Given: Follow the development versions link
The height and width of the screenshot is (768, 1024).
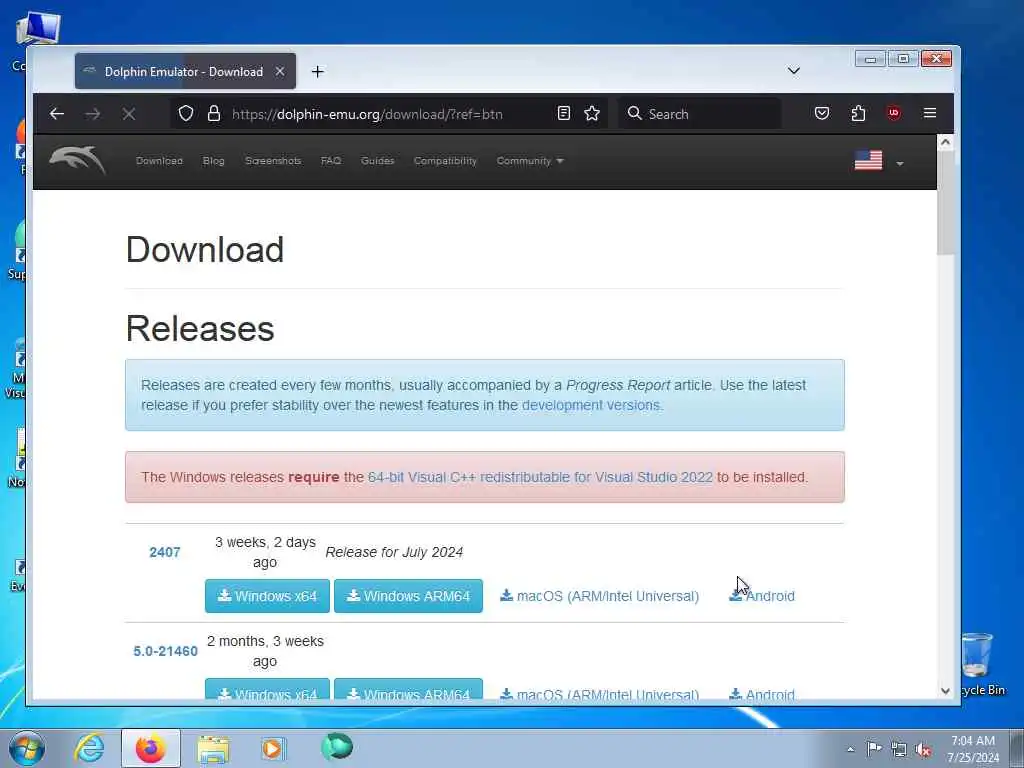Looking at the screenshot, I should pos(592,405).
